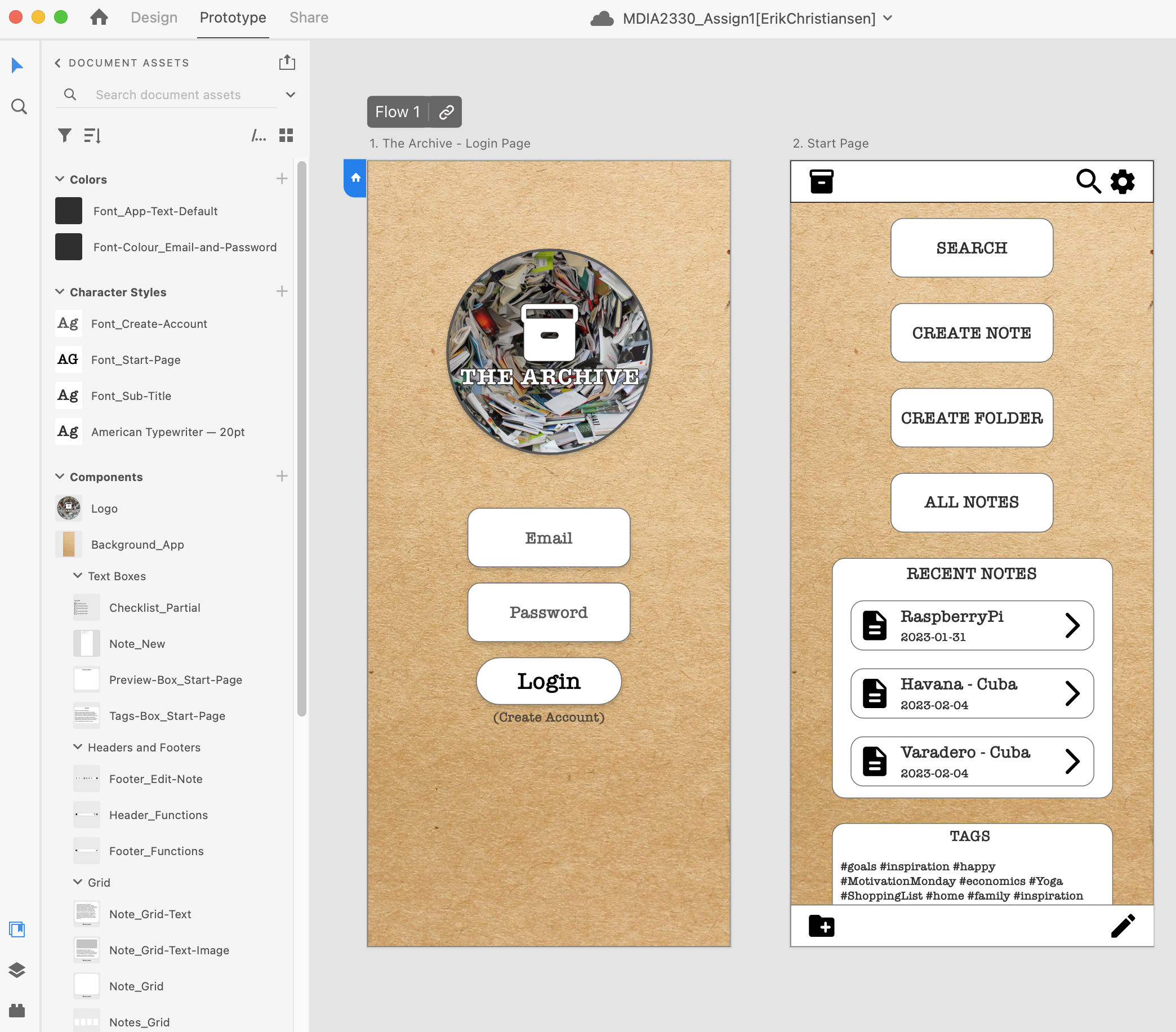Image resolution: width=1176 pixels, height=1032 pixels.
Task: Click the Home icon in title bar
Action: pos(99,17)
